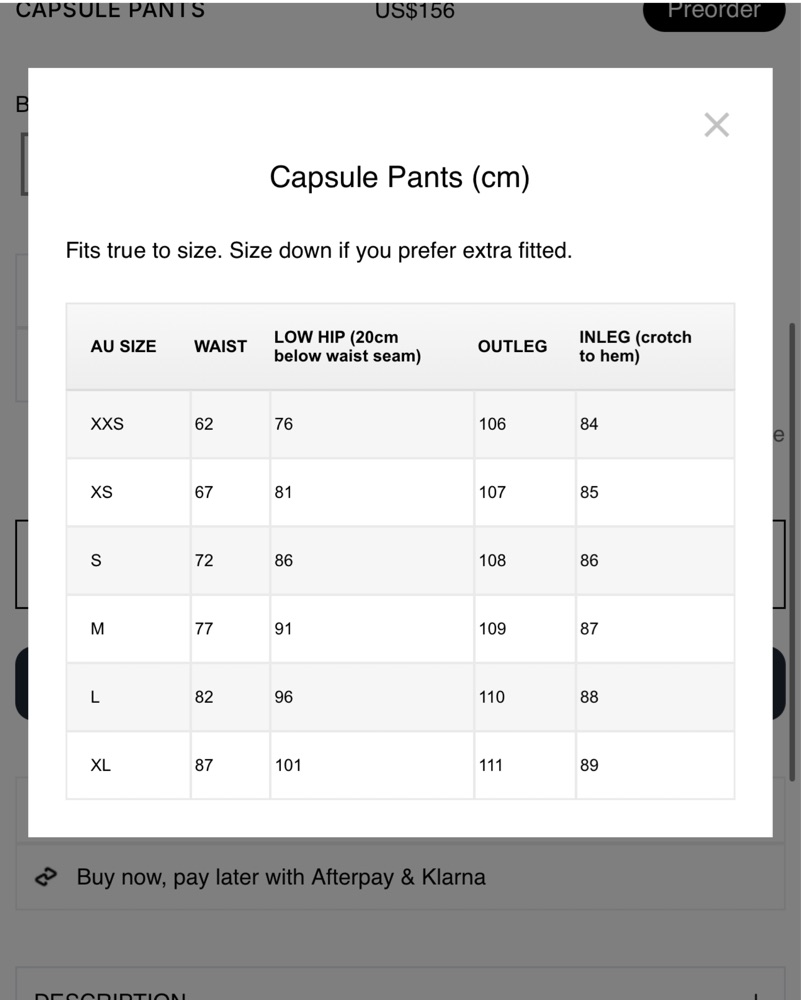Click the LOW HIP column header
The image size is (801, 1000).
(x=348, y=346)
